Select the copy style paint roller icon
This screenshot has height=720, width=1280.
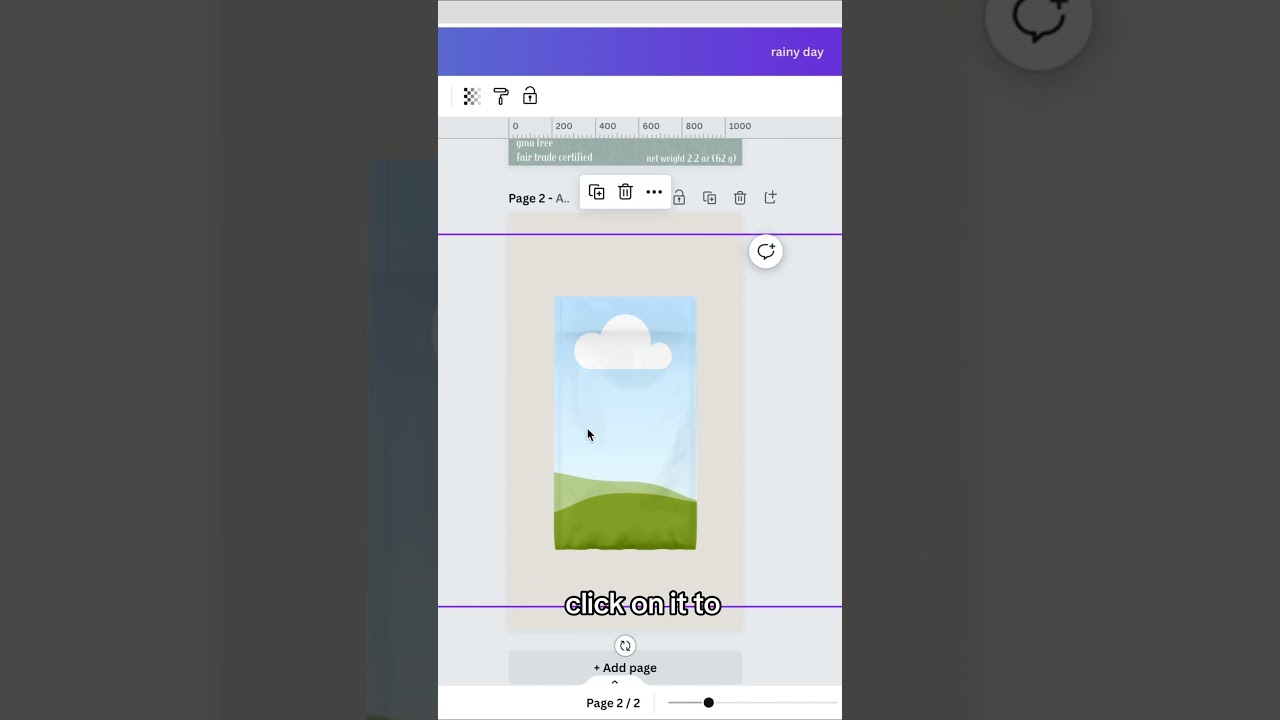501,96
